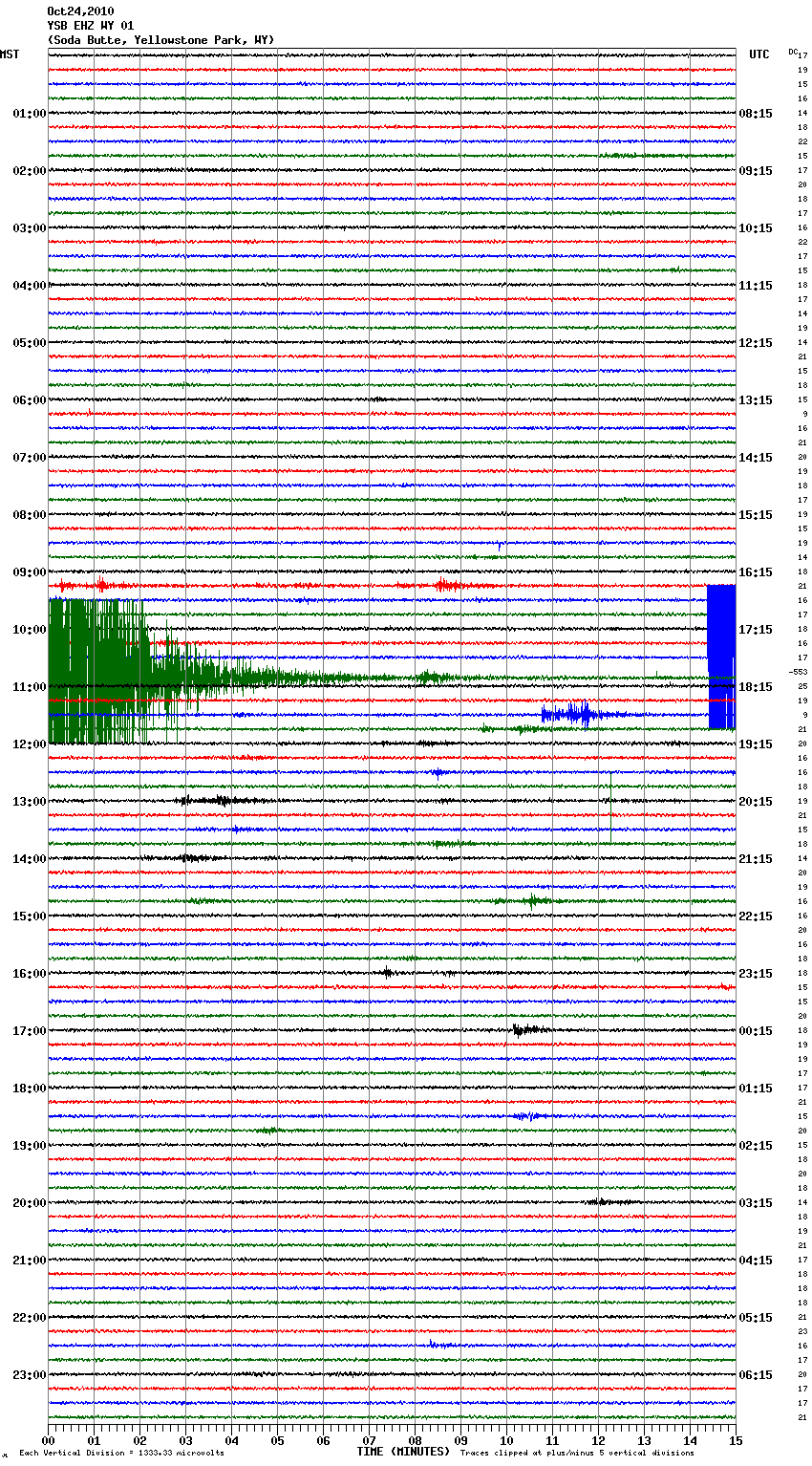Click the 17:15 UTC time label
Screen dimensions: 812x1466
point(756,630)
